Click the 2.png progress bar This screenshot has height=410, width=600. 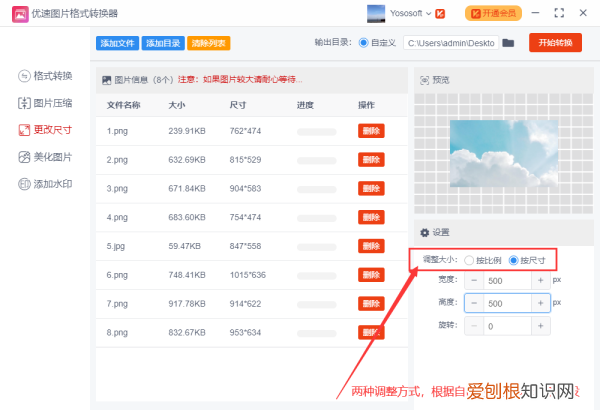(x=316, y=161)
